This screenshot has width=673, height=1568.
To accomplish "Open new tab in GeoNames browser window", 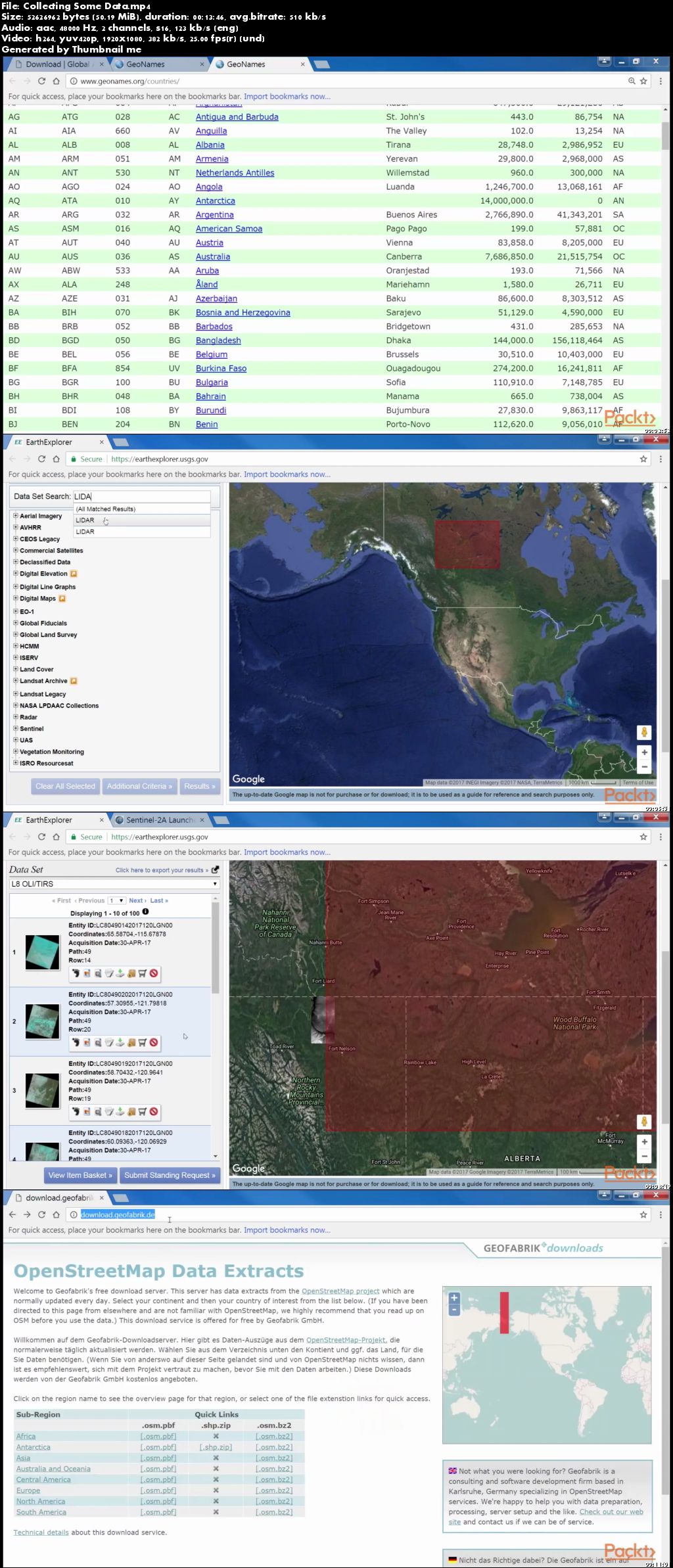I will [x=321, y=64].
